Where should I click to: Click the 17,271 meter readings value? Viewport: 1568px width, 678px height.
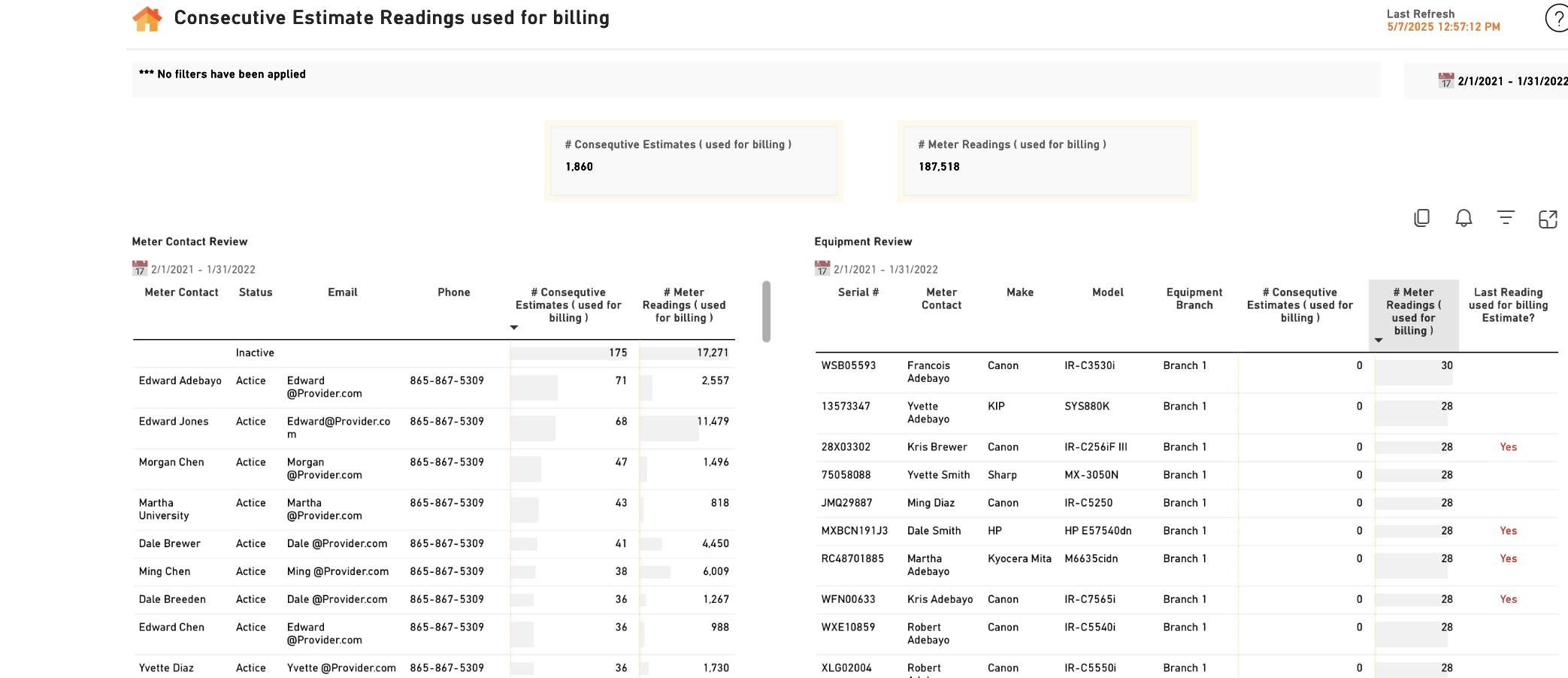click(713, 353)
